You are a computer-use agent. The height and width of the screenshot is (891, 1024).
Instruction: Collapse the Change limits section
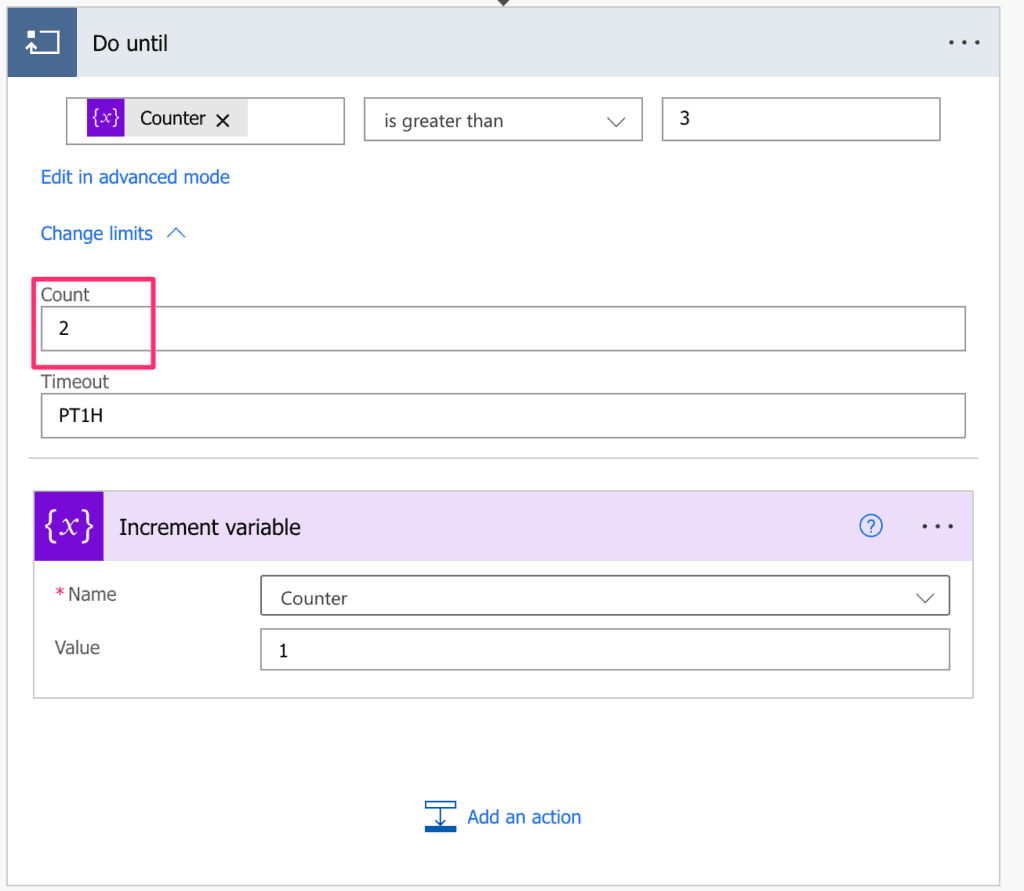[x=97, y=233]
